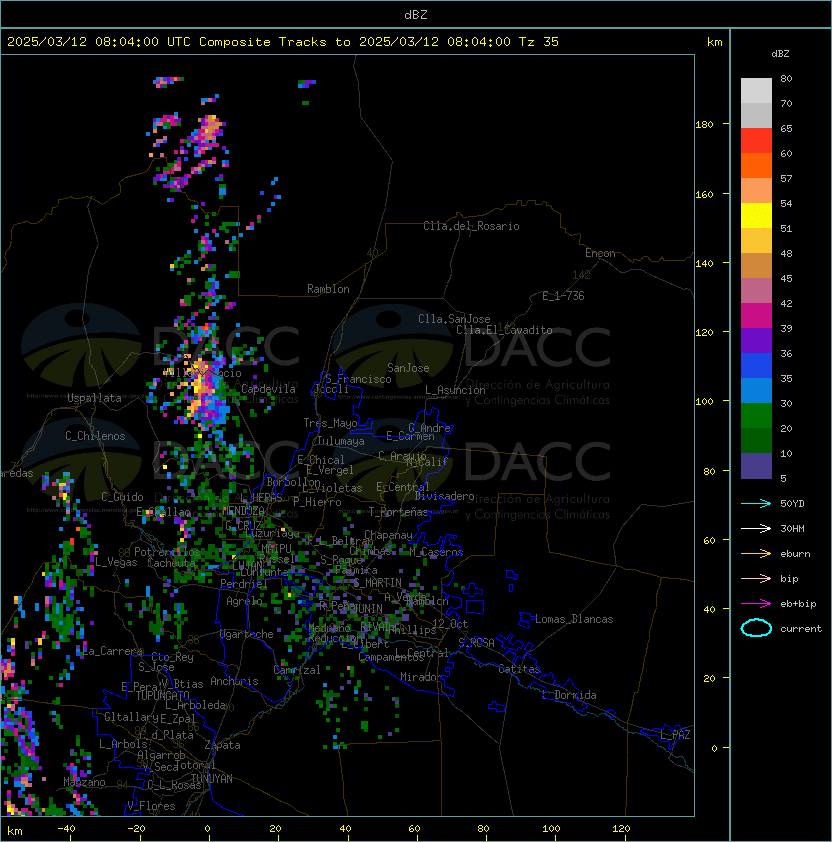Click the 'Mirador' place label
The width and height of the screenshot is (832, 842).
pos(421,677)
